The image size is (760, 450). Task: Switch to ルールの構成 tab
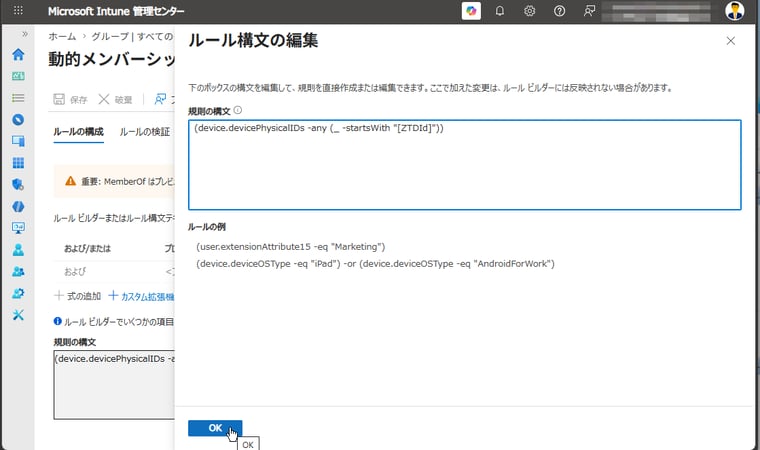[x=78, y=131]
